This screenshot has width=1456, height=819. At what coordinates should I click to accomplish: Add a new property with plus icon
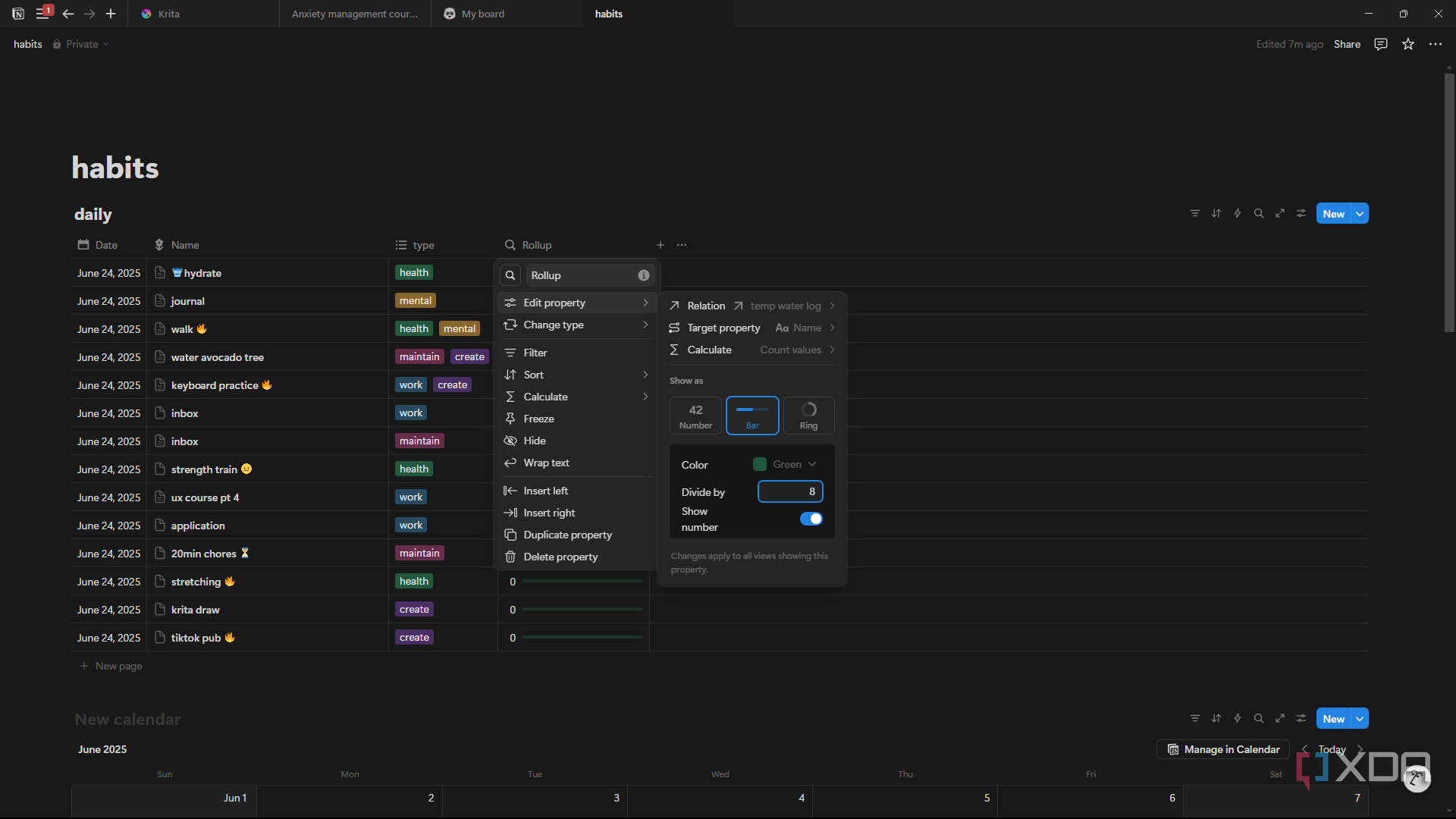tap(661, 245)
